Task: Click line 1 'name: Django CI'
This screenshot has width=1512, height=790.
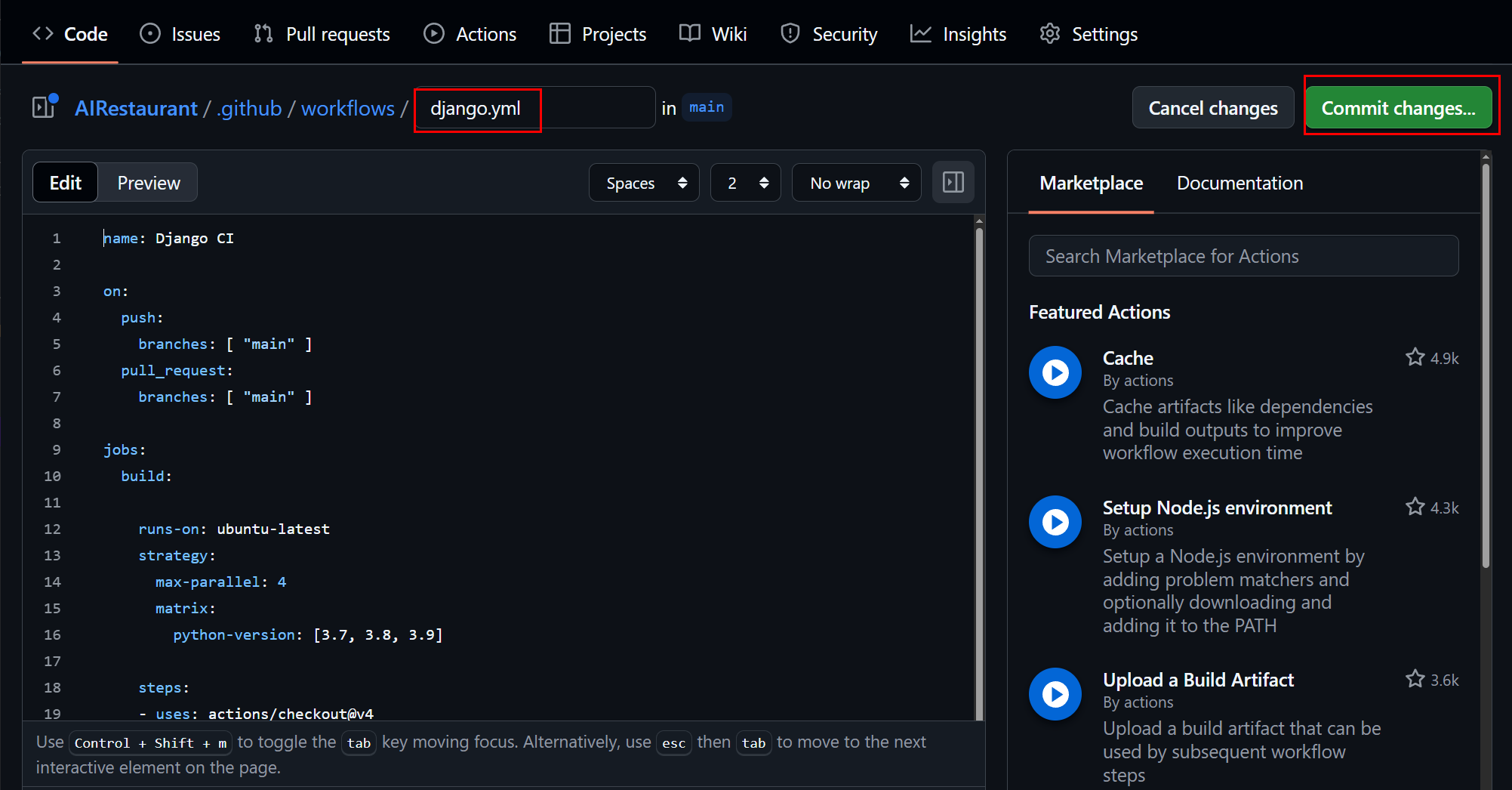Action: pos(168,238)
